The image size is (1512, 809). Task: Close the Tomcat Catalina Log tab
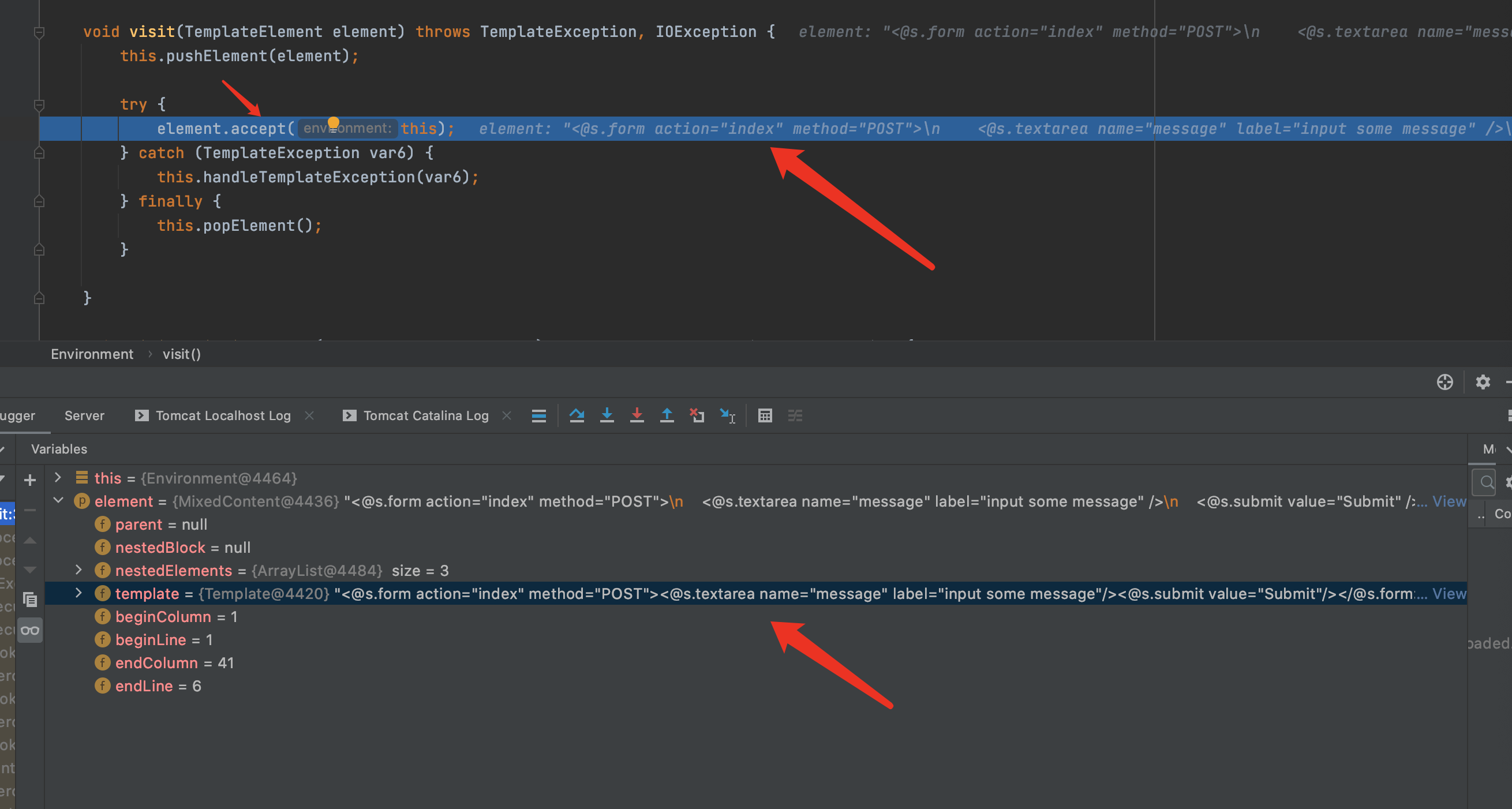pyautogui.click(x=507, y=415)
